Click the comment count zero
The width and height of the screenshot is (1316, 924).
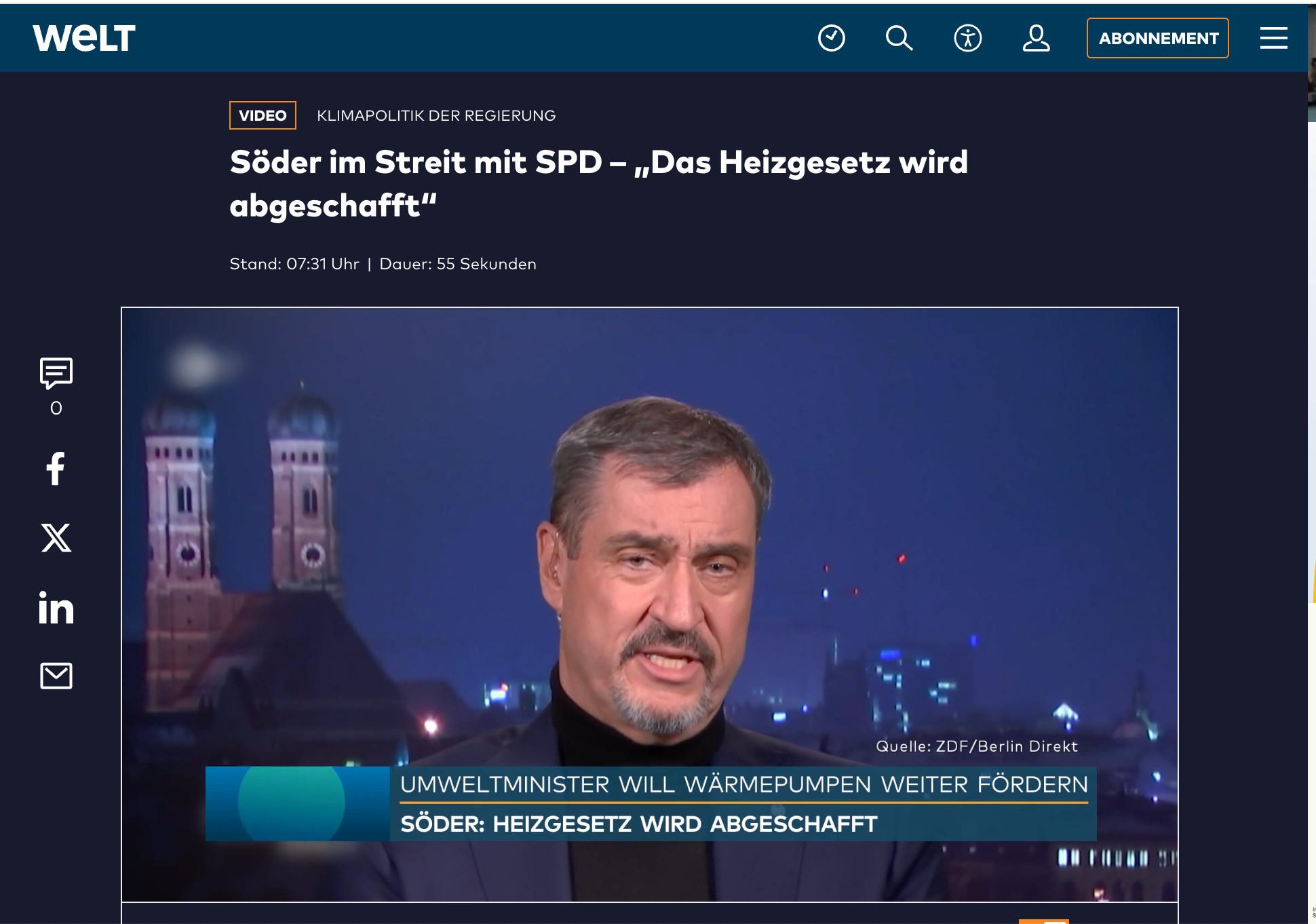pos(56,408)
